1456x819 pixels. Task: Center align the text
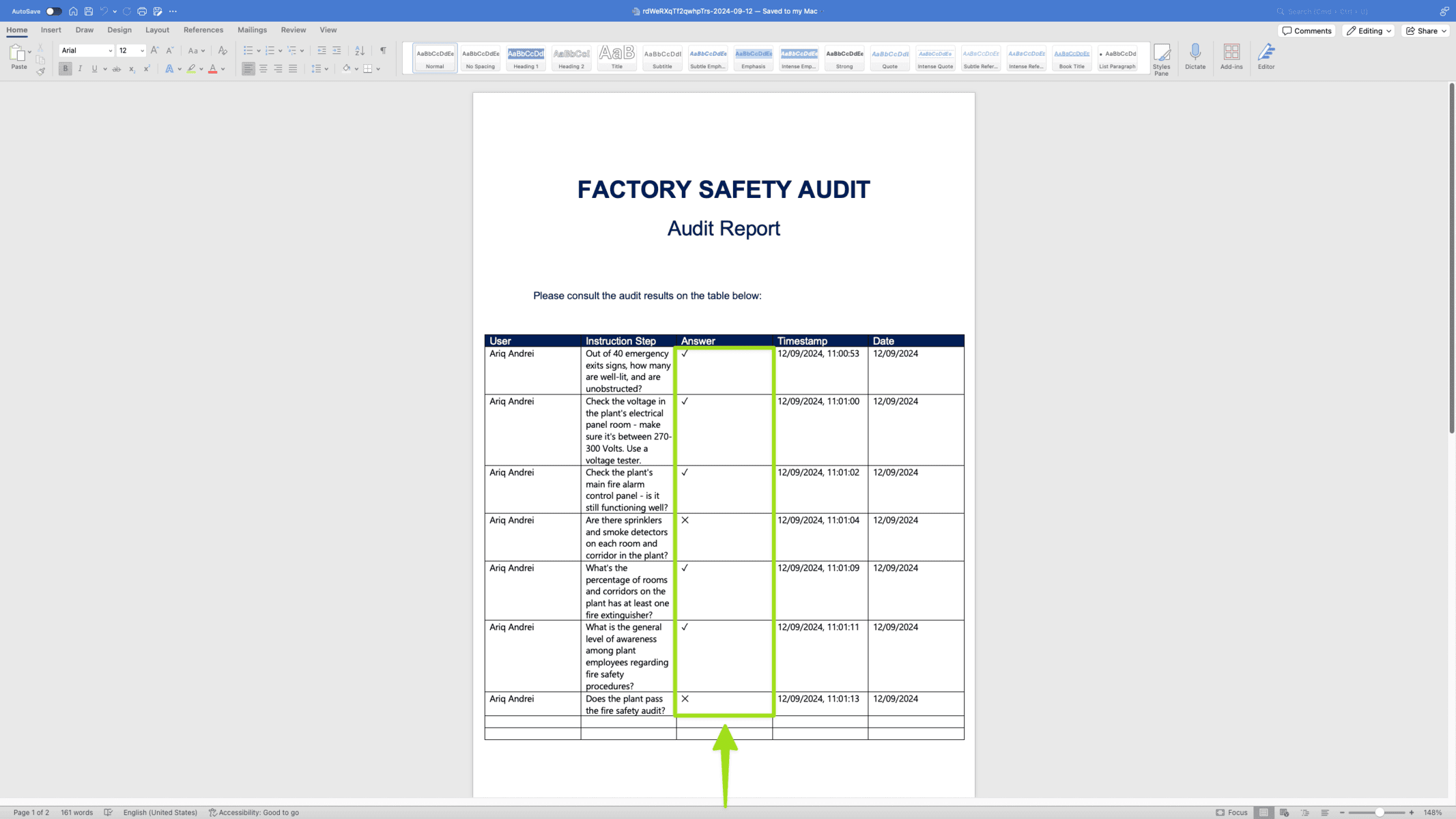coord(263,69)
